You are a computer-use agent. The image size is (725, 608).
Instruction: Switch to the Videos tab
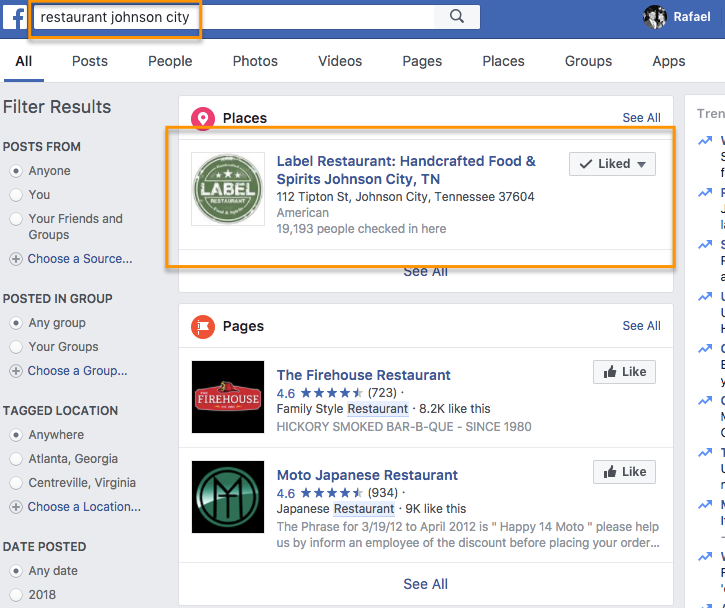click(x=340, y=61)
